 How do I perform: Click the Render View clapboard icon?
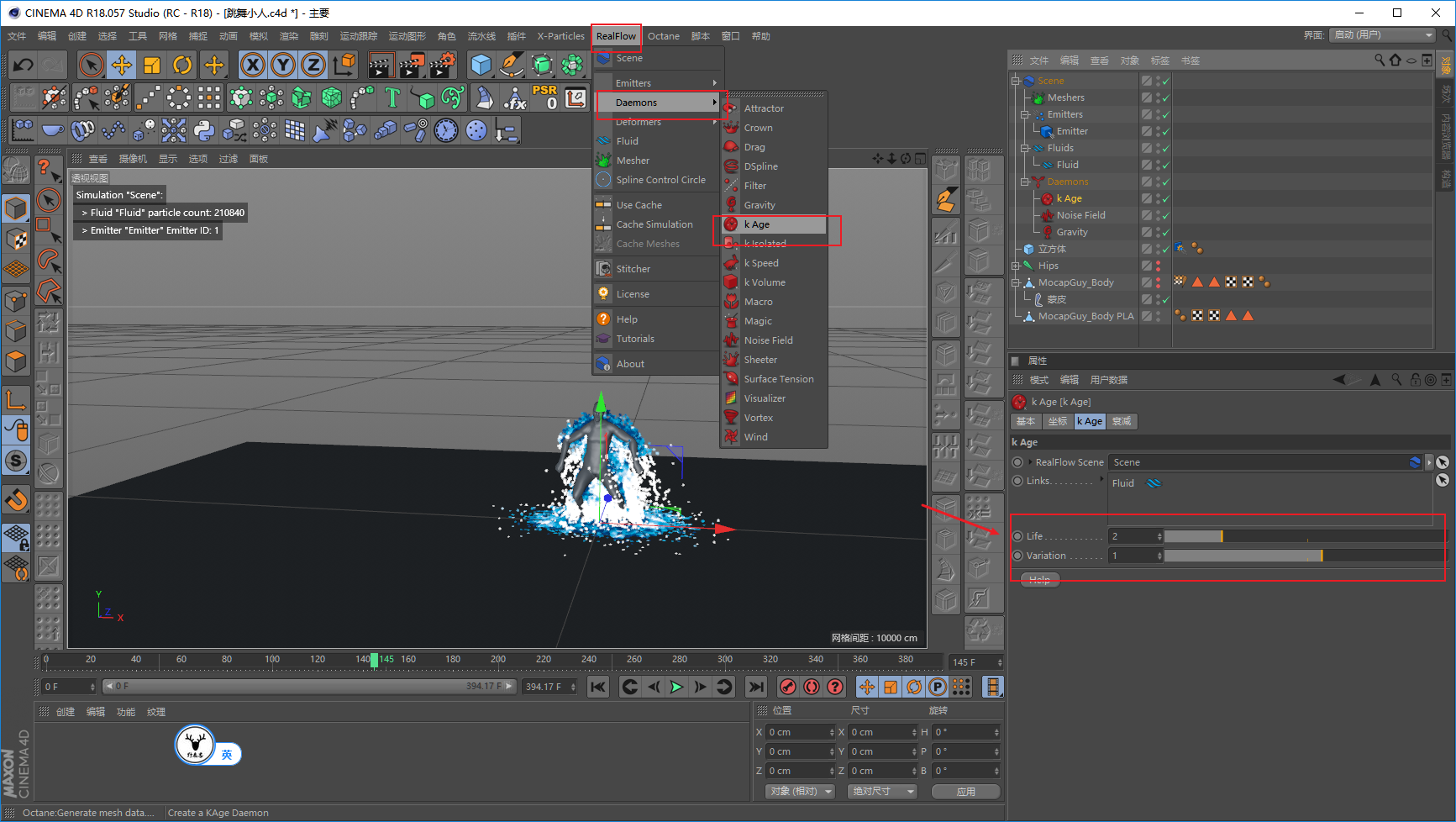coord(381,65)
